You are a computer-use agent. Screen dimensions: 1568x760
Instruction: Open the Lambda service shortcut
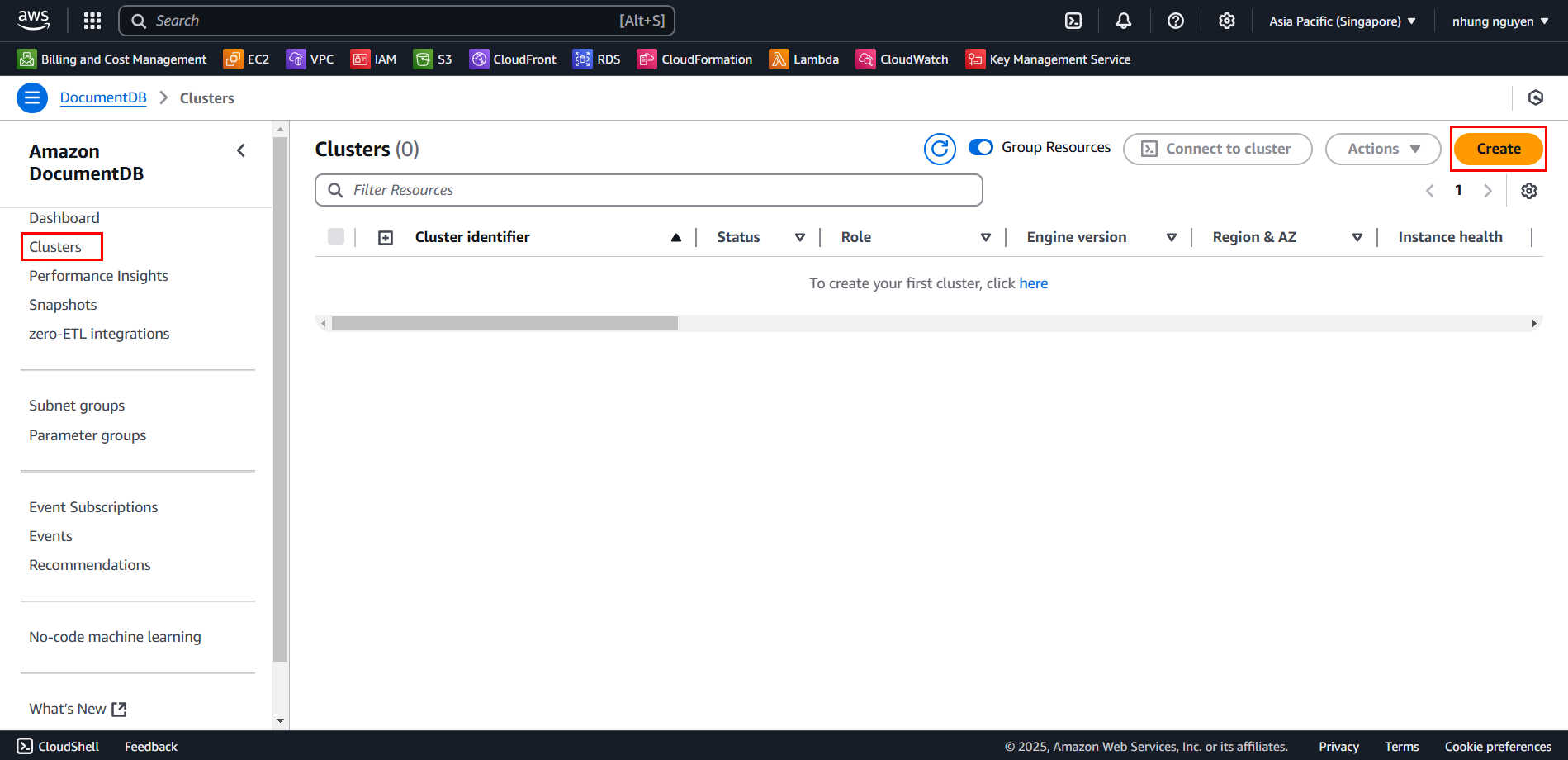[804, 59]
